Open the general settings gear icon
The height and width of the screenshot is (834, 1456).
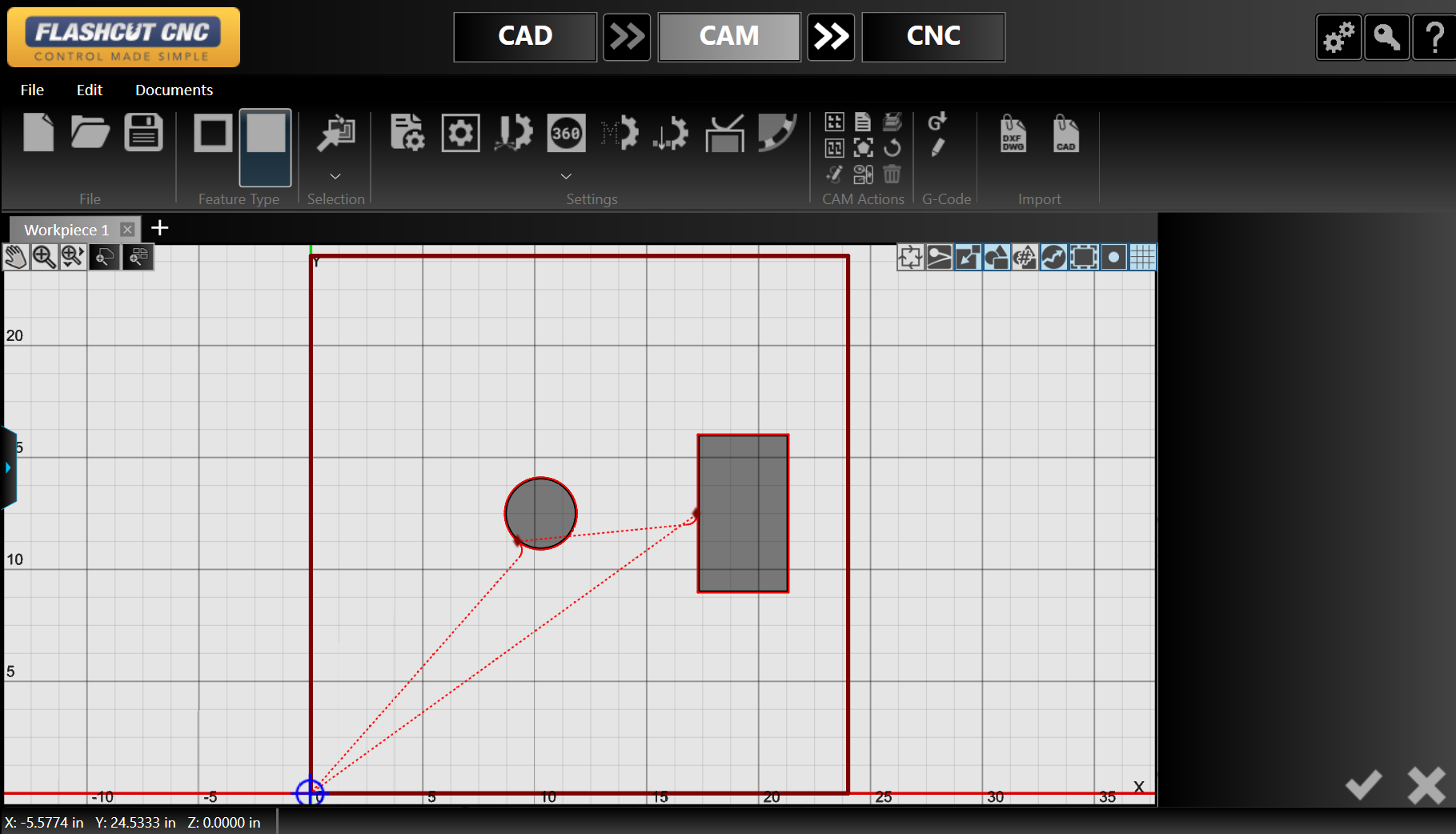[460, 133]
